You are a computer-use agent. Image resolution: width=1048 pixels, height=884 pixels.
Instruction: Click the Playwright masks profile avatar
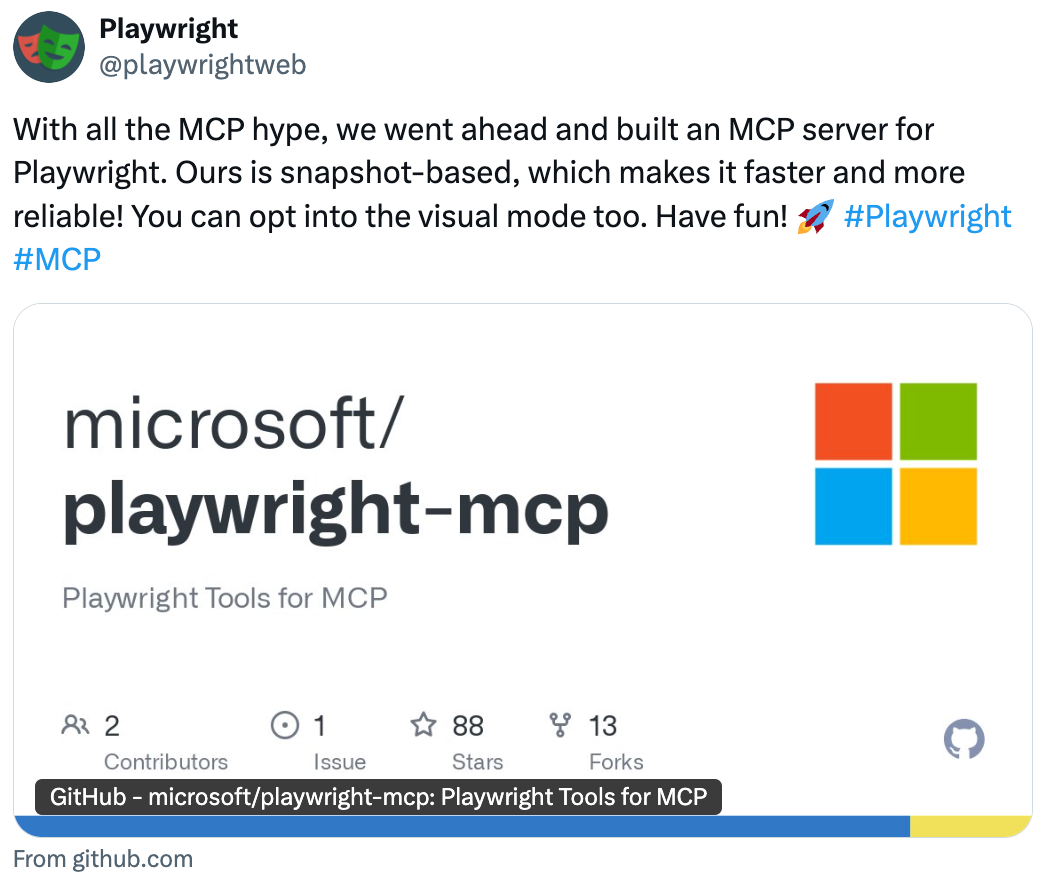[49, 47]
